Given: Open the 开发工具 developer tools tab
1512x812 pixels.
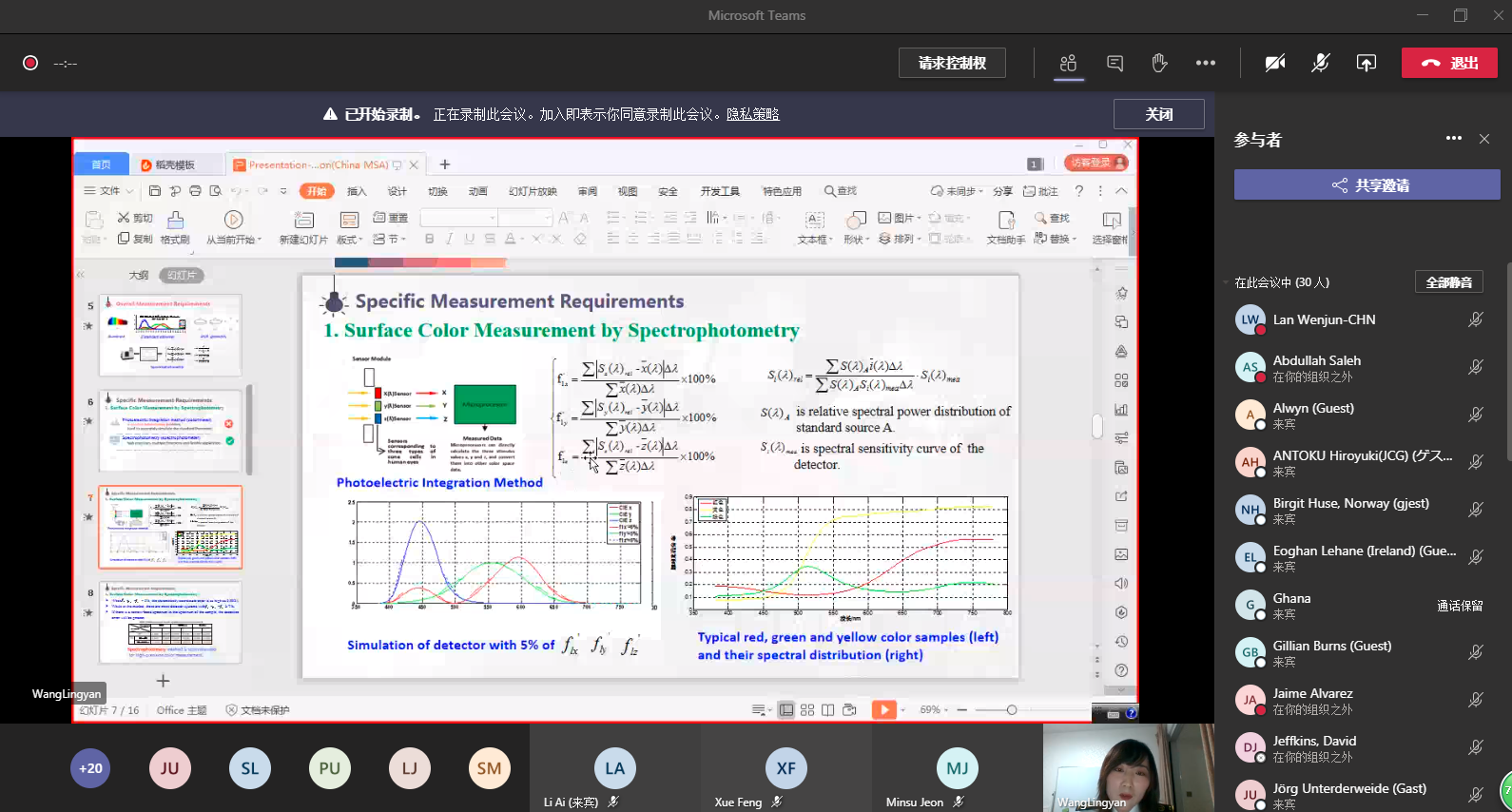Looking at the screenshot, I should click(720, 191).
